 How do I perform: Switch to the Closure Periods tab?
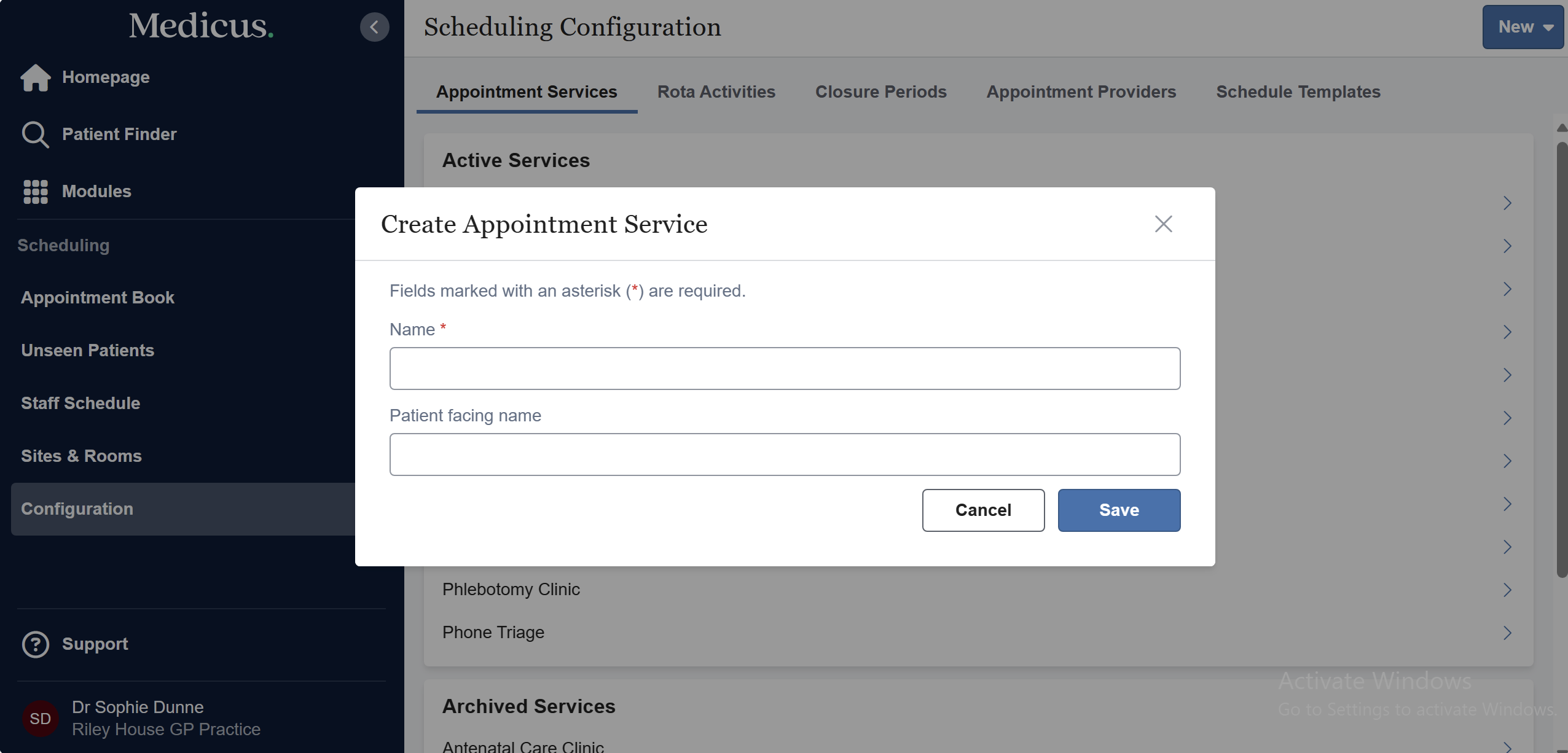pos(880,92)
